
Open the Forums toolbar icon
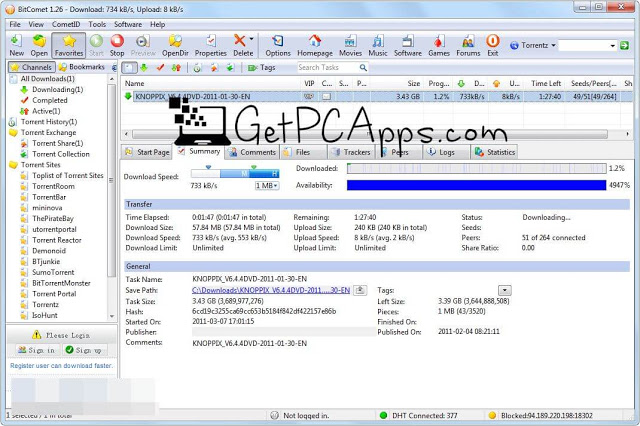468,45
